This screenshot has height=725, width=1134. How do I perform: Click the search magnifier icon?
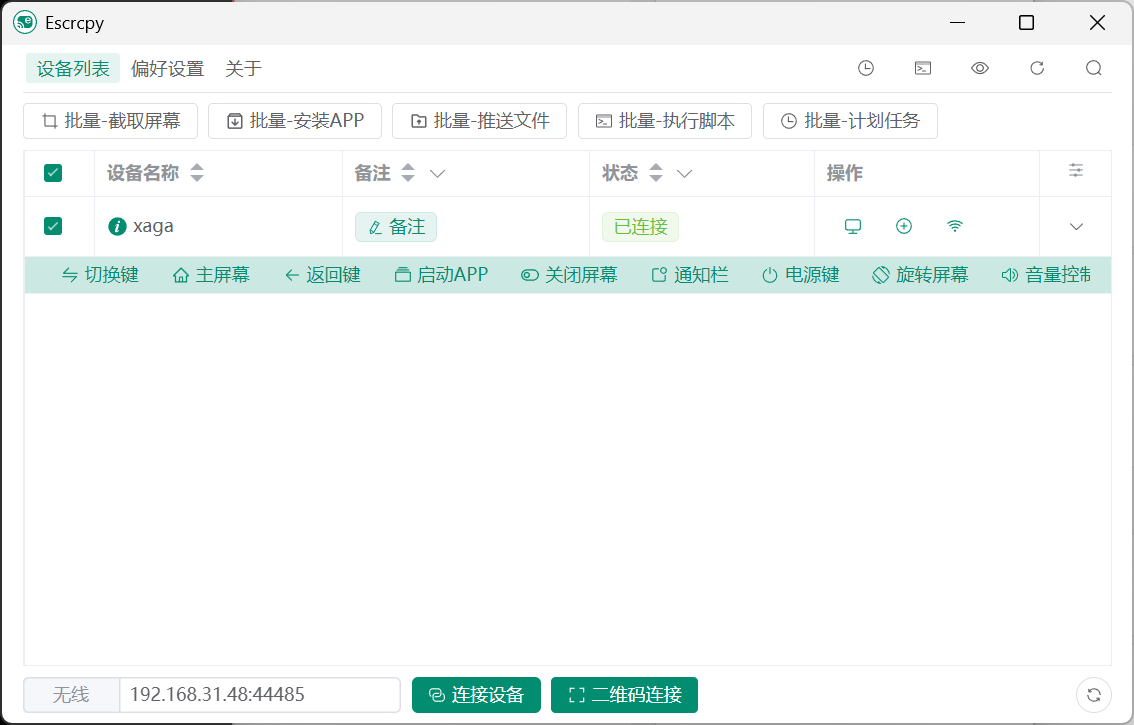click(x=1094, y=68)
